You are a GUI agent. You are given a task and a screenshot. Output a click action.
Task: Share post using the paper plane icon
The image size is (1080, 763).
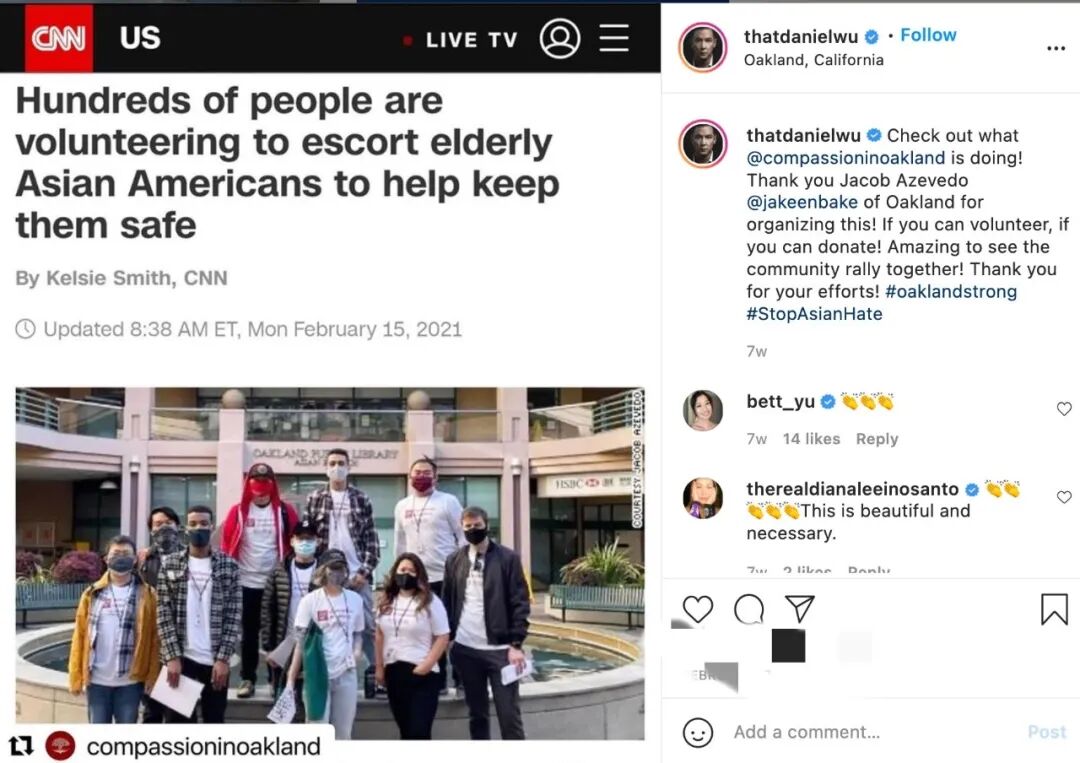[800, 609]
